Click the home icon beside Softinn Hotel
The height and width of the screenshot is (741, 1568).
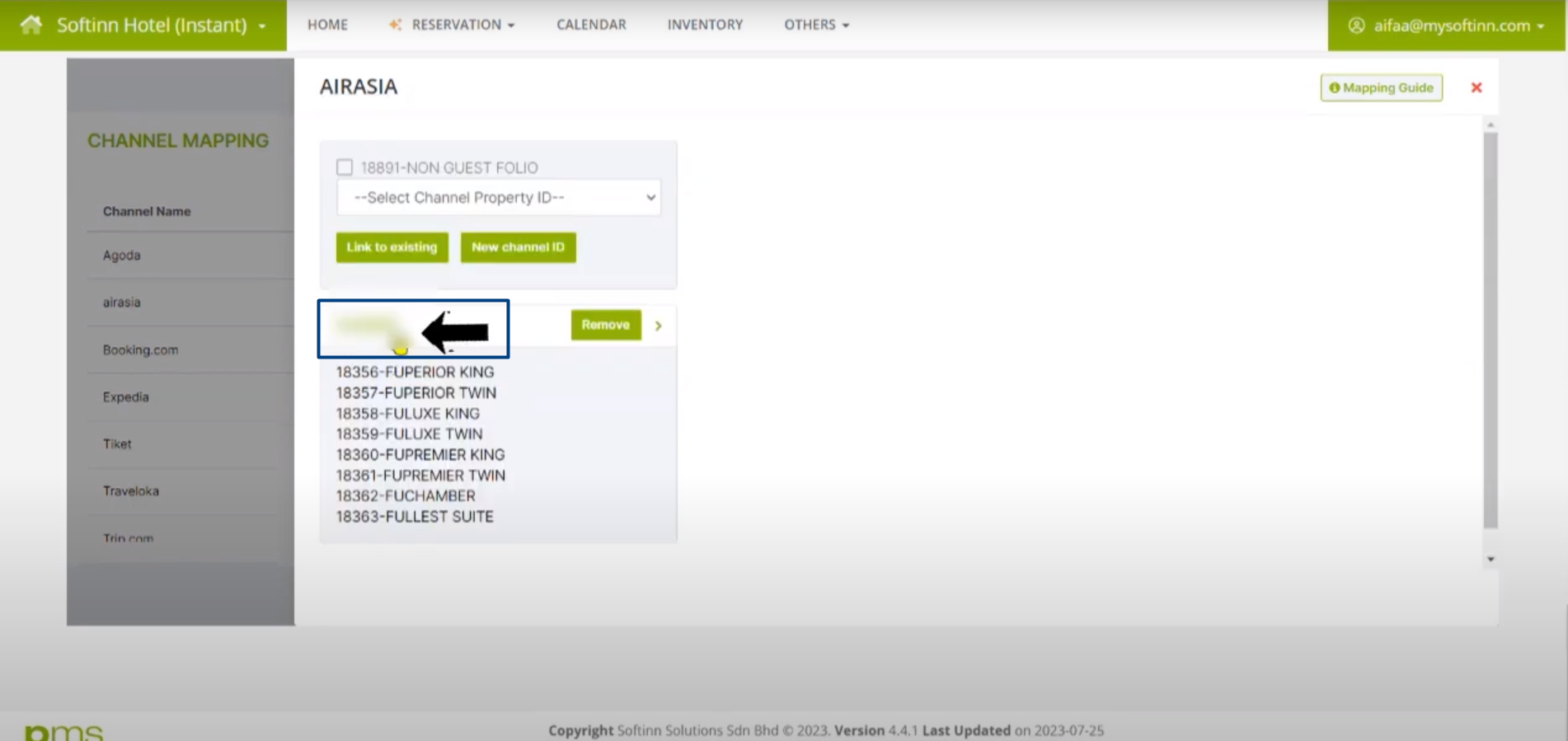(31, 25)
